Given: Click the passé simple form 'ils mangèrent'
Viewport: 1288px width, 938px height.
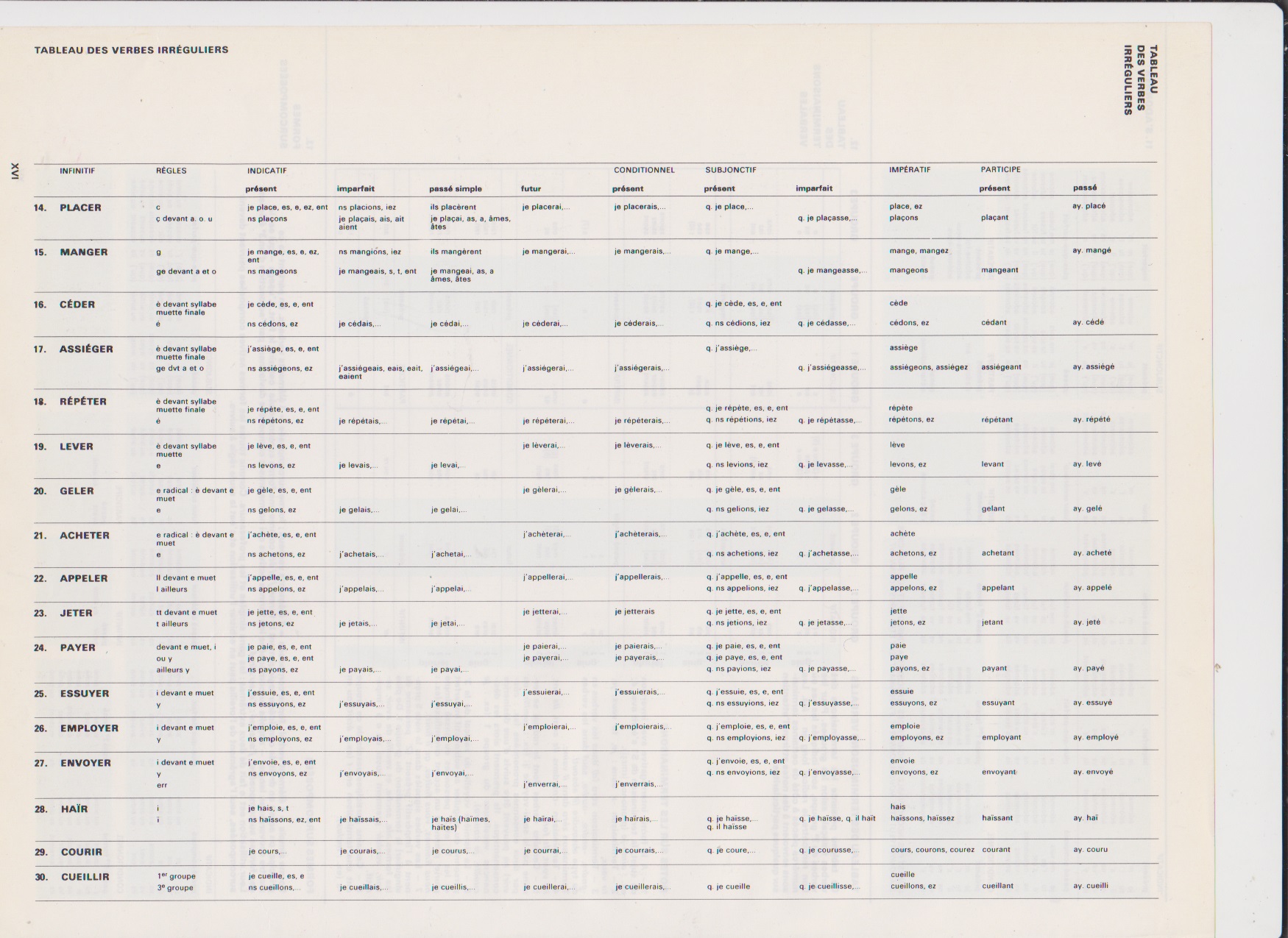Looking at the screenshot, I should point(456,252).
